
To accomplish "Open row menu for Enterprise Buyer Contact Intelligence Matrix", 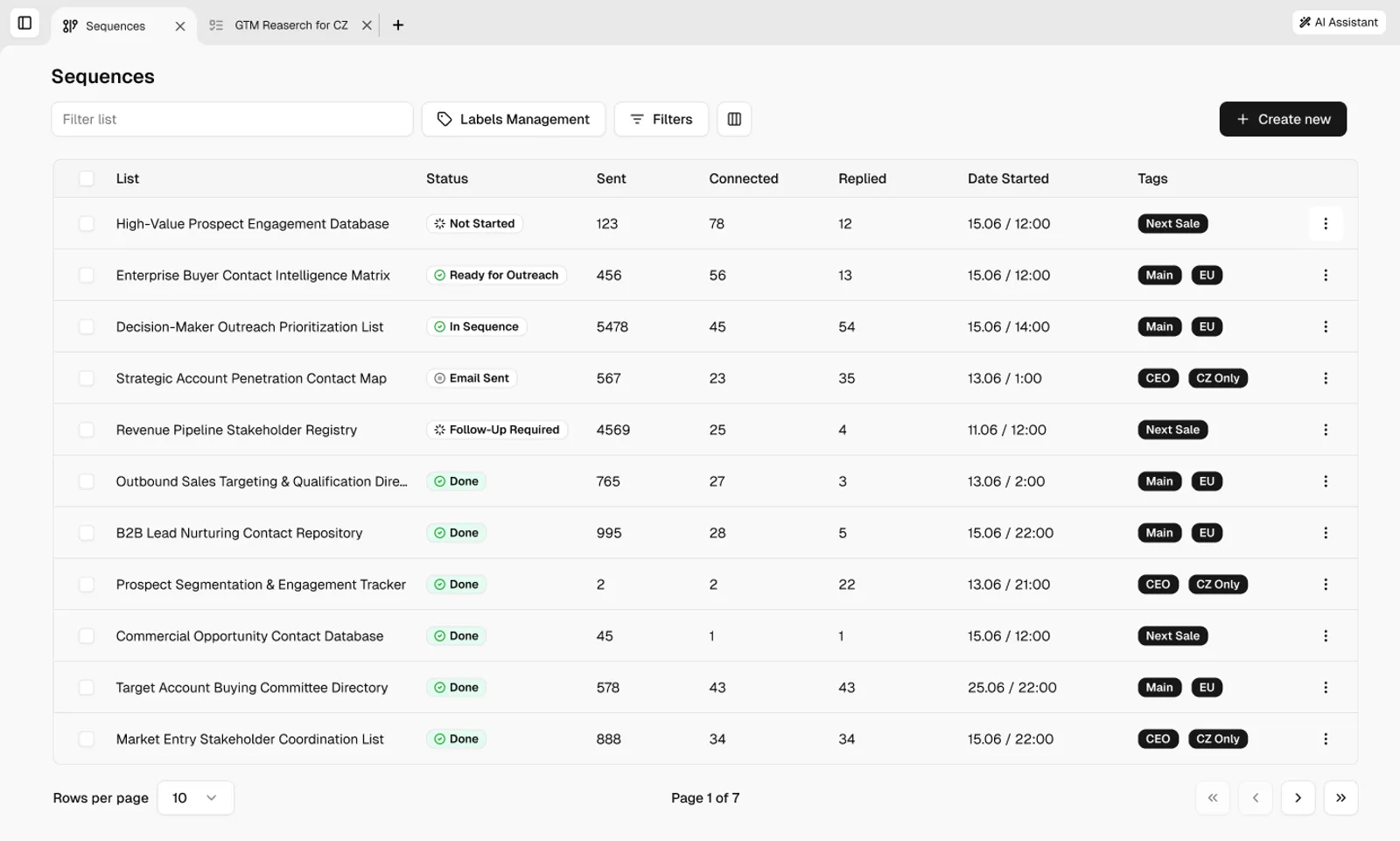I will point(1326,276).
